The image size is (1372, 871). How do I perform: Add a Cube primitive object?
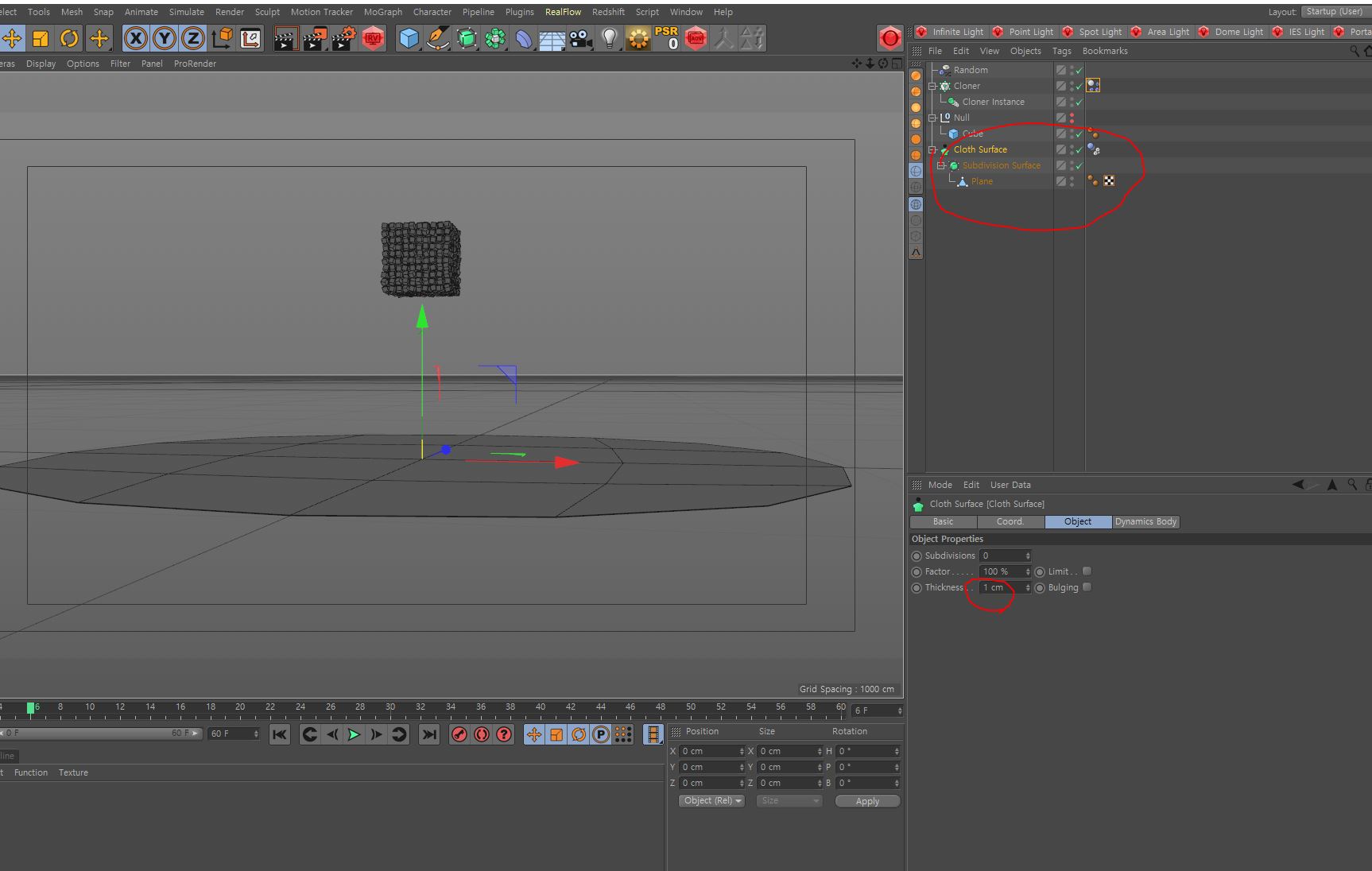tap(409, 38)
